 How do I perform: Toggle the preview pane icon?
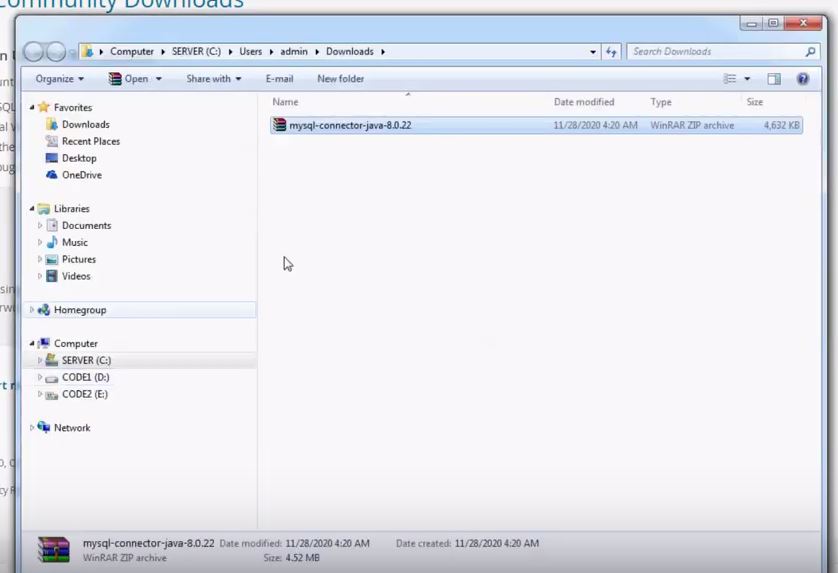pyautogui.click(x=774, y=79)
